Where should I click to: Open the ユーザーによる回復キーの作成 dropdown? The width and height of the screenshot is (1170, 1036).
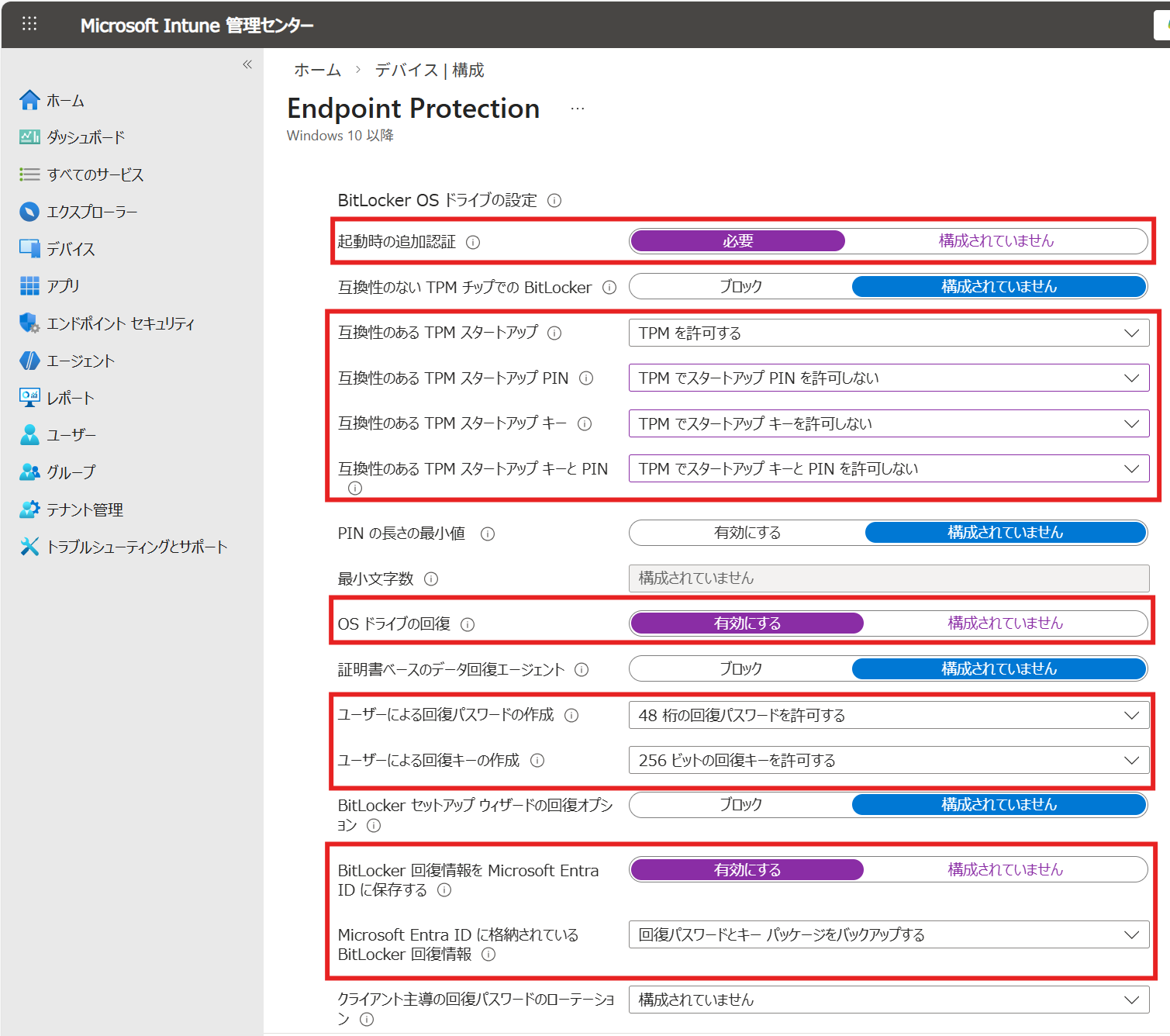(889, 761)
